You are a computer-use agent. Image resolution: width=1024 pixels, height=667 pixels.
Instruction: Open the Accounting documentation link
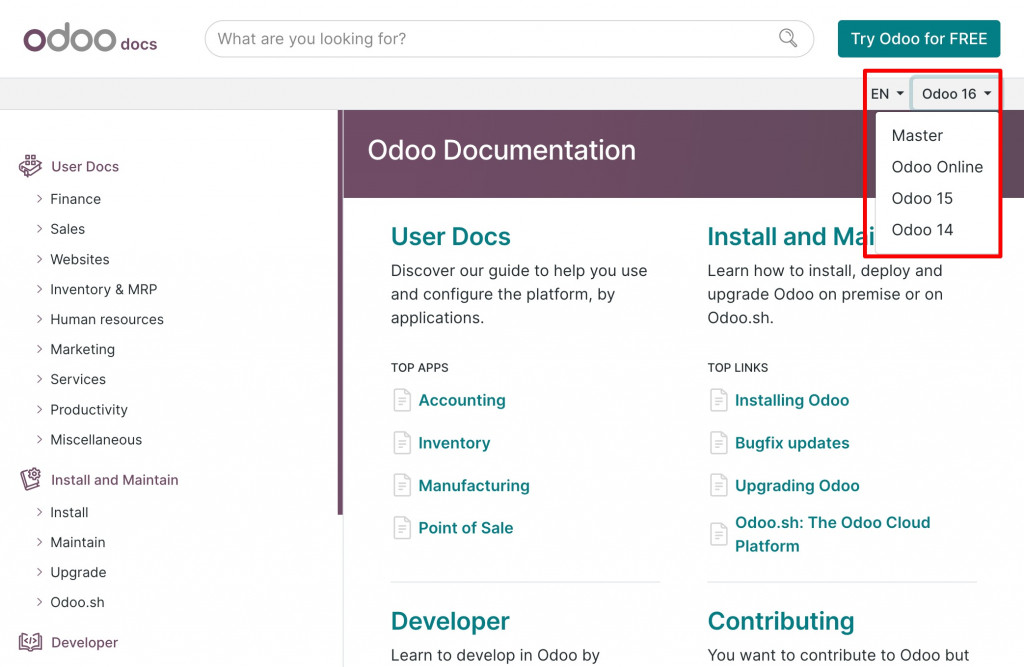tap(462, 400)
